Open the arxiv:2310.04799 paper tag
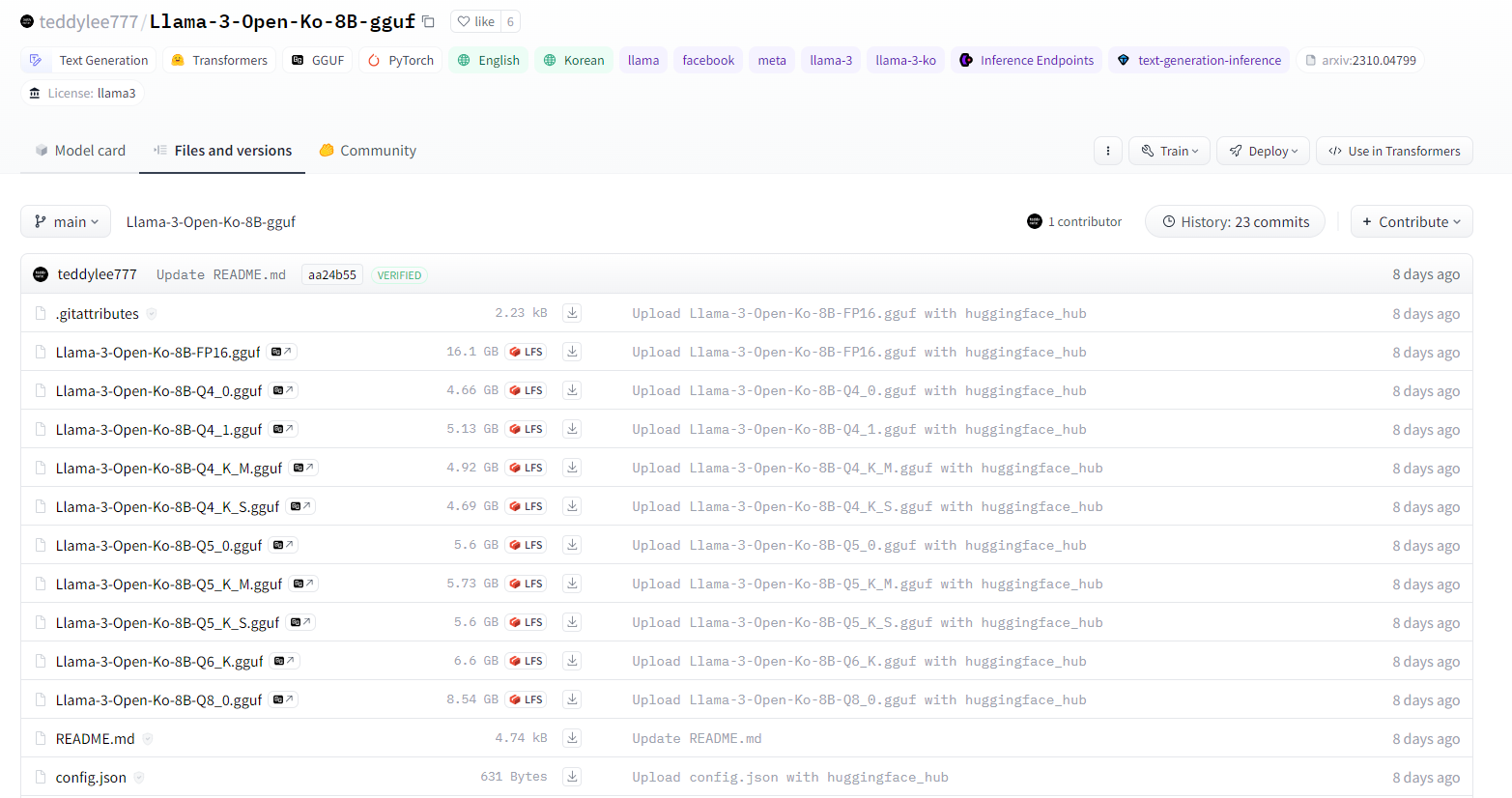This screenshot has width=1512, height=798. pyautogui.click(x=1360, y=60)
